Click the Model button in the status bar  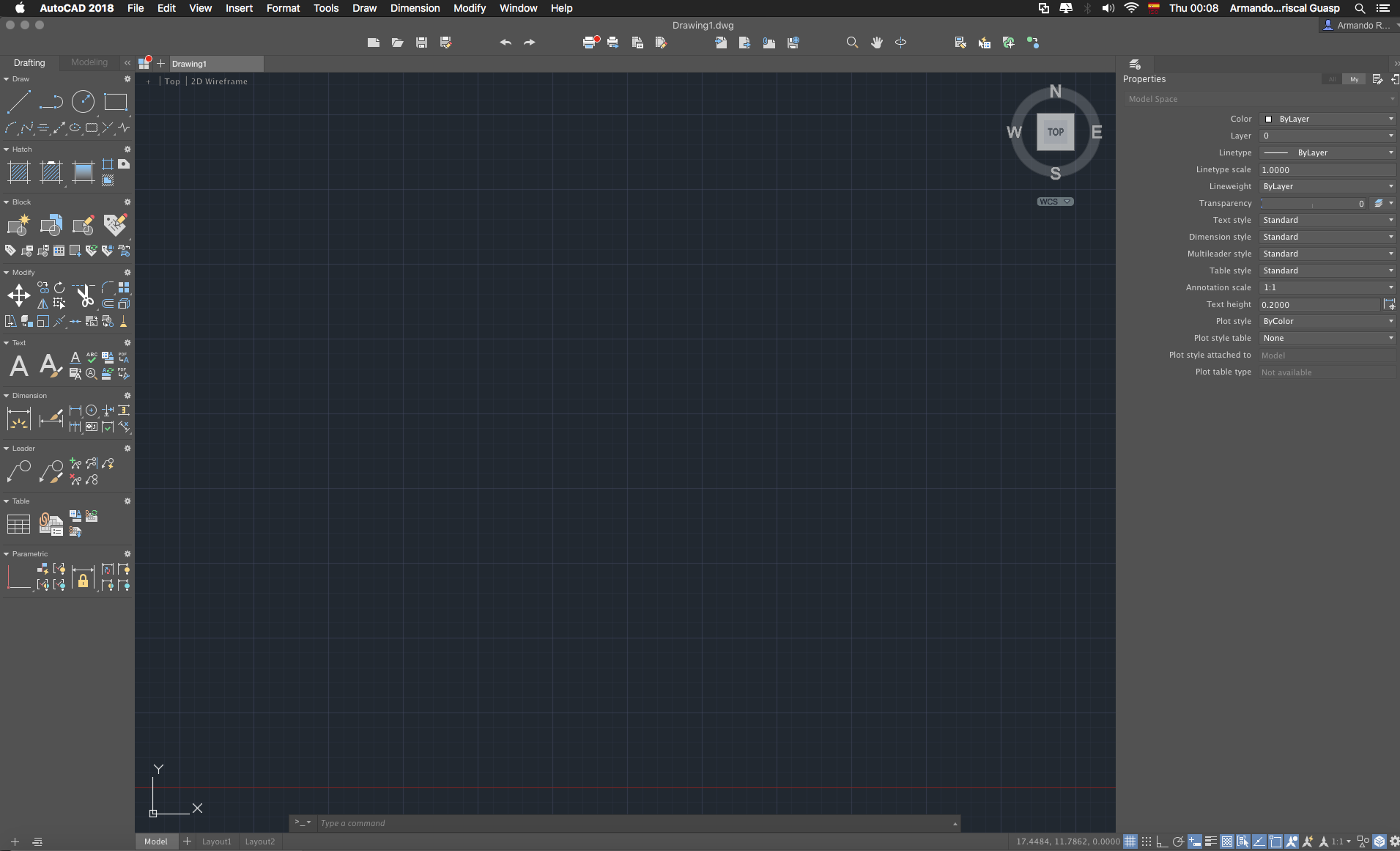[155, 841]
